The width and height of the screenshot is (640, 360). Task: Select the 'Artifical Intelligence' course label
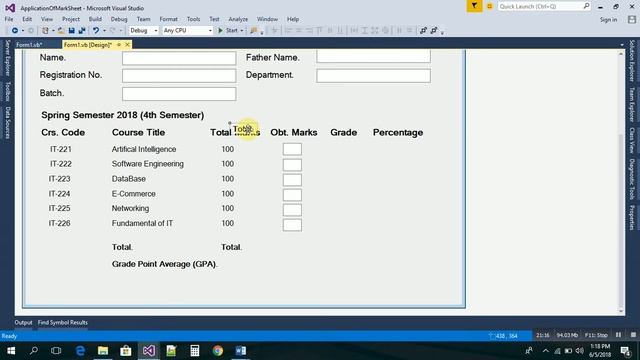(x=144, y=149)
